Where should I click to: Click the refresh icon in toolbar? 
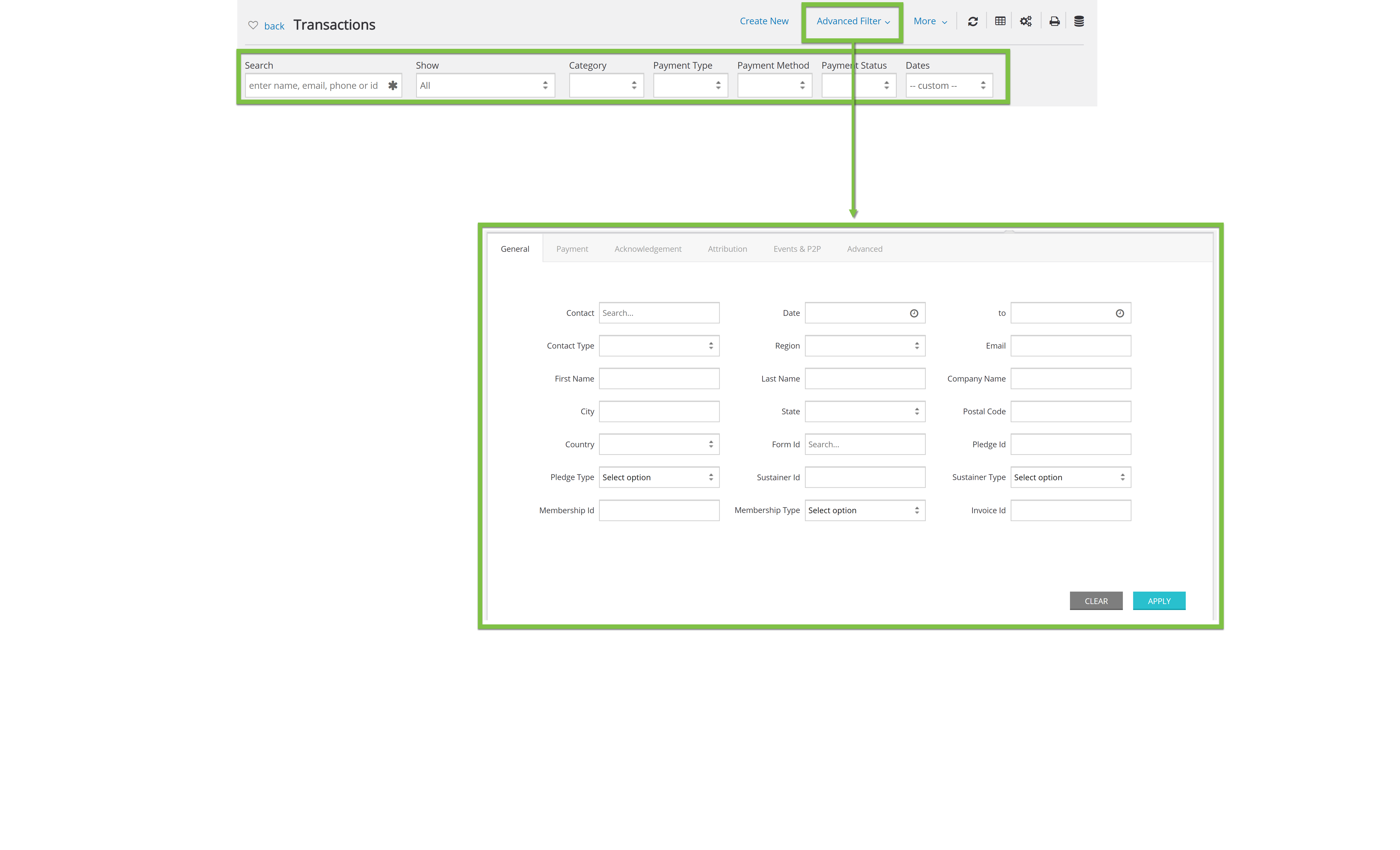tap(973, 22)
